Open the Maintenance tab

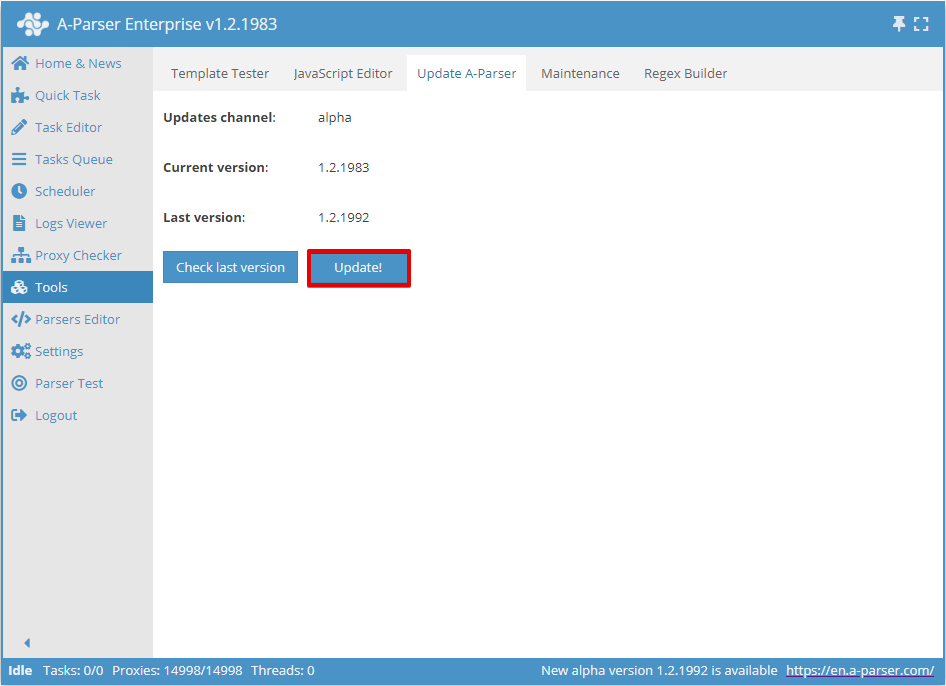pos(580,73)
